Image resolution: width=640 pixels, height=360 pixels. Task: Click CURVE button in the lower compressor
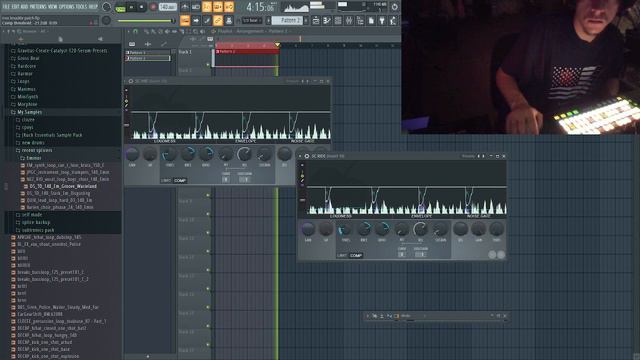click(x=402, y=254)
